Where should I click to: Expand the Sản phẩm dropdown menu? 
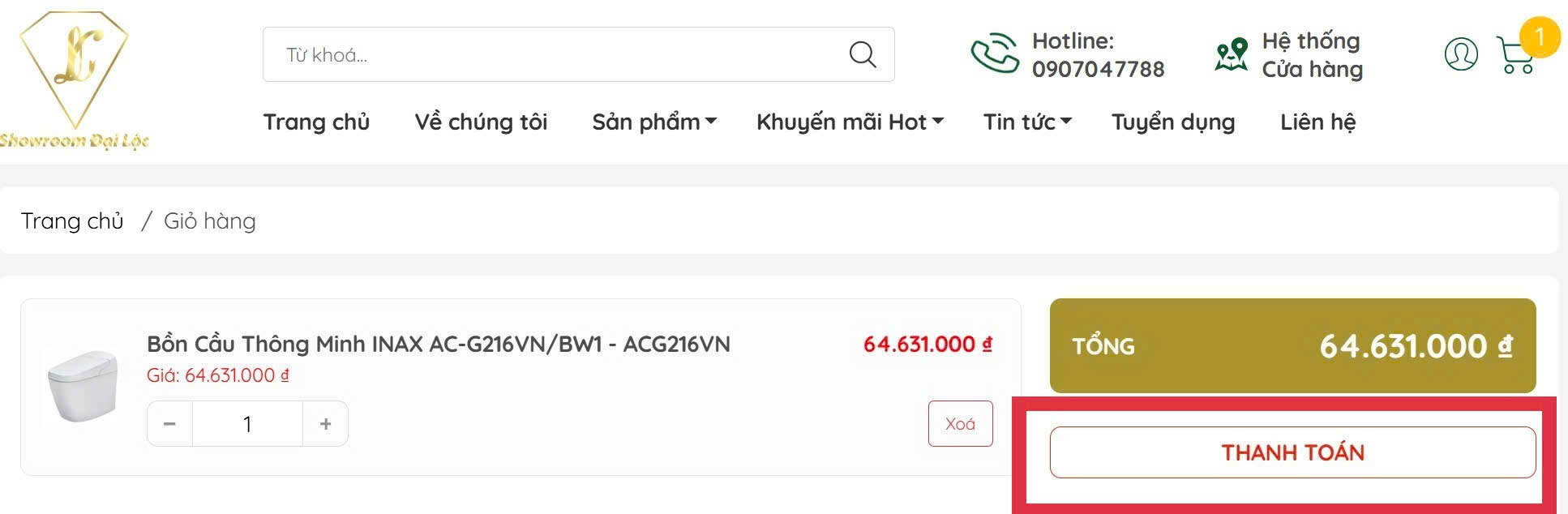point(653,122)
